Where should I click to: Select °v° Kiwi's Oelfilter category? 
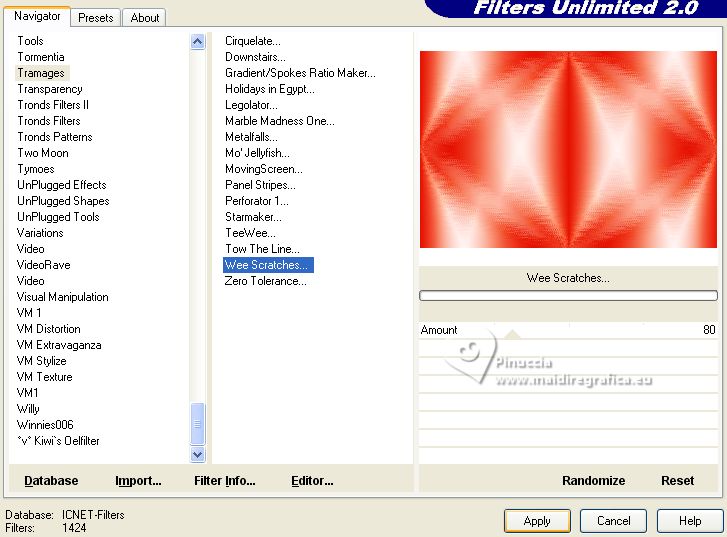(58, 441)
